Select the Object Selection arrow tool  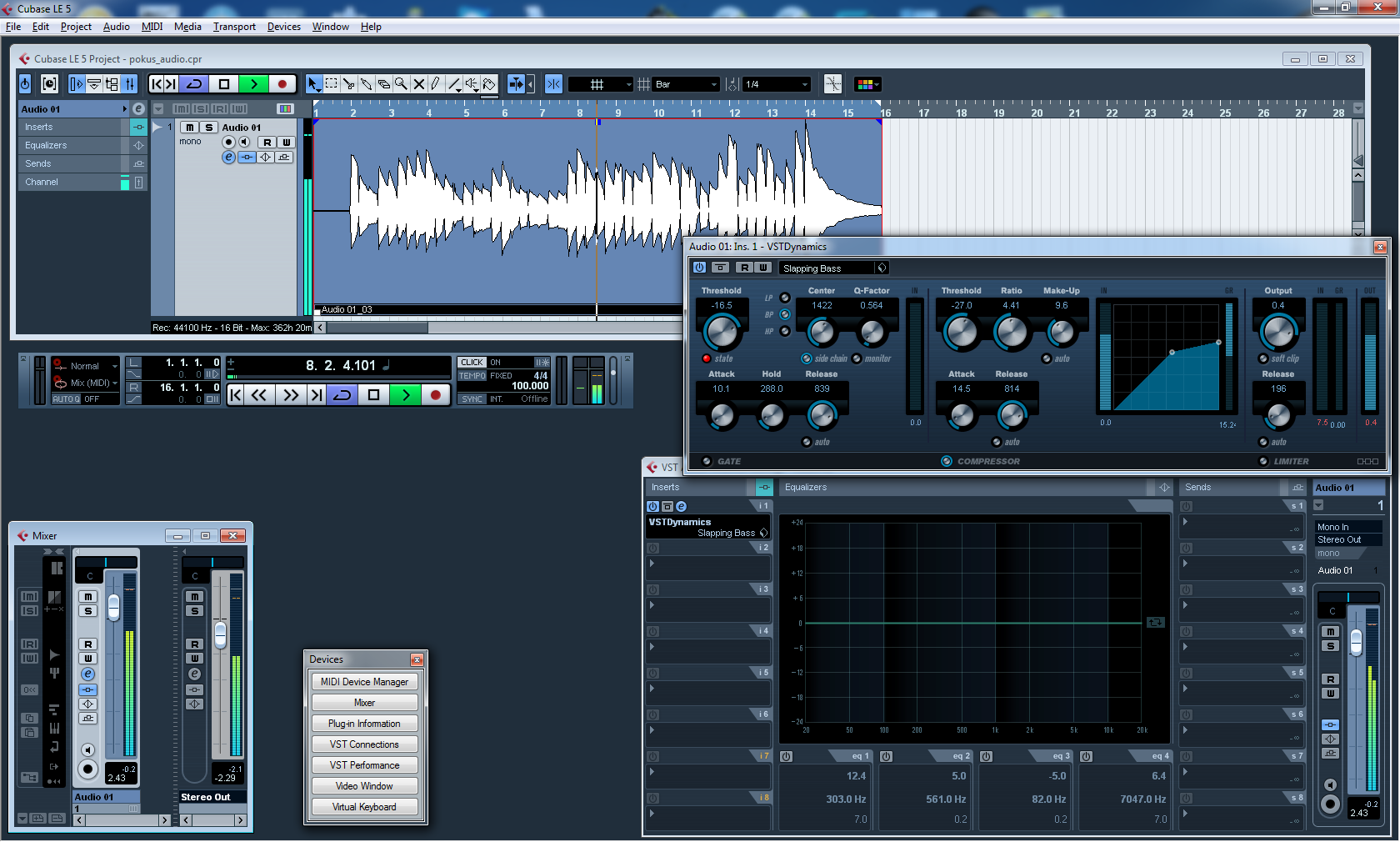[313, 84]
